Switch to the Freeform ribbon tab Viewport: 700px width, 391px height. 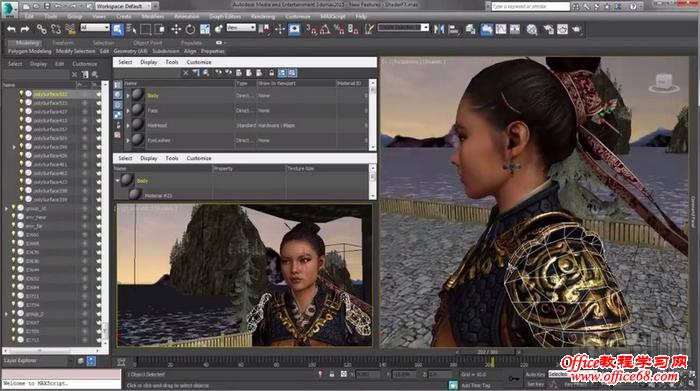click(x=63, y=43)
